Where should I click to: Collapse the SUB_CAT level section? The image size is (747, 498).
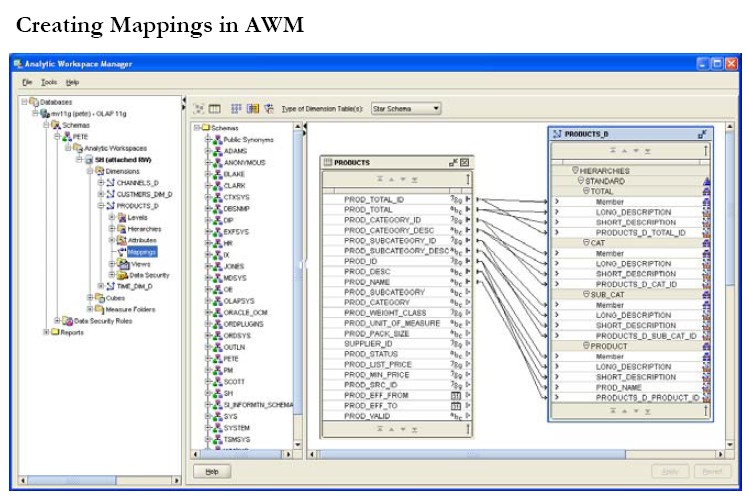[x=587, y=294]
